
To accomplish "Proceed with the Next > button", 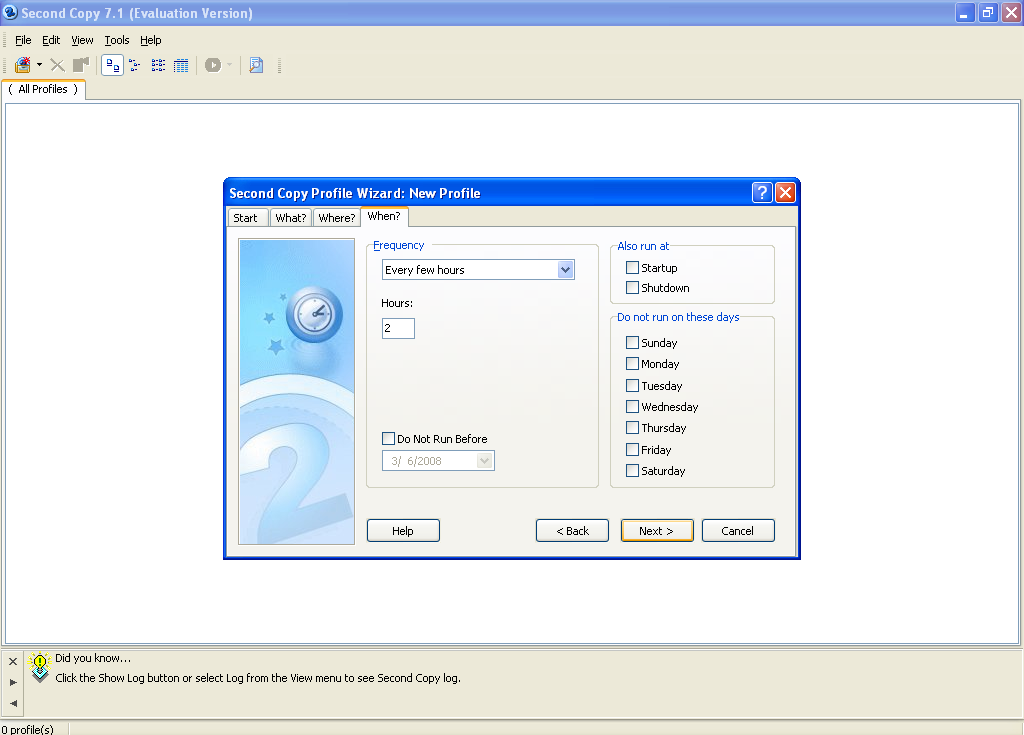I will 656,531.
